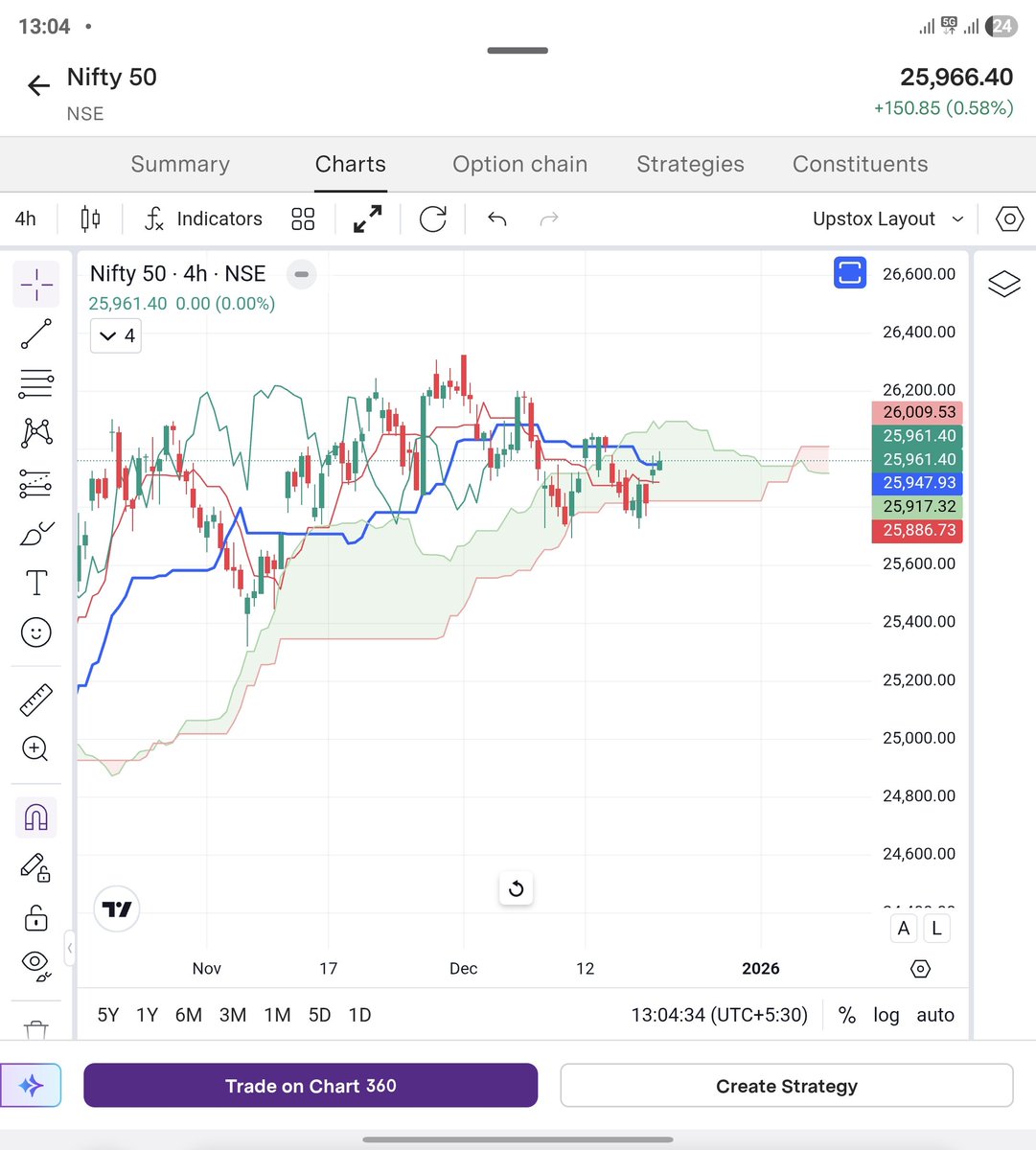Click the blue 25,947.93 price label
This screenshot has width=1036, height=1150.
(x=917, y=483)
